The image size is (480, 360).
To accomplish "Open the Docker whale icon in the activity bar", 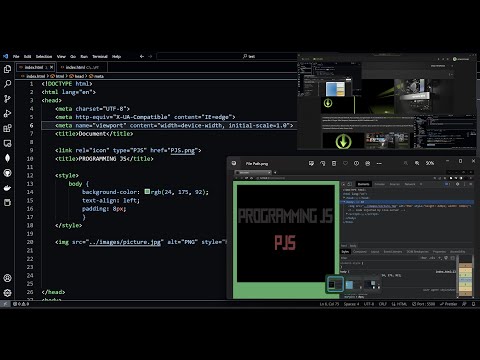I will pyautogui.click(x=7, y=188).
